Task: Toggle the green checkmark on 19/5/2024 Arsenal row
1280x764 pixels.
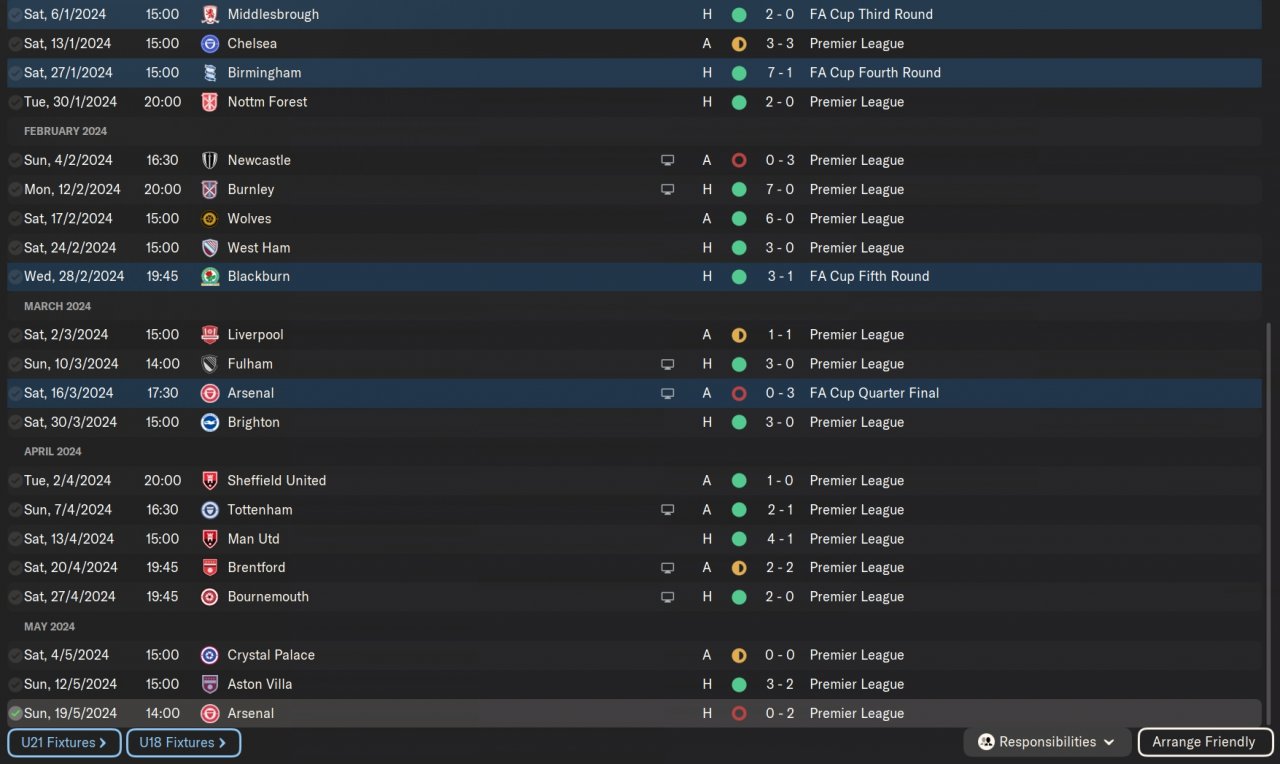Action: pyautogui.click(x=15, y=713)
